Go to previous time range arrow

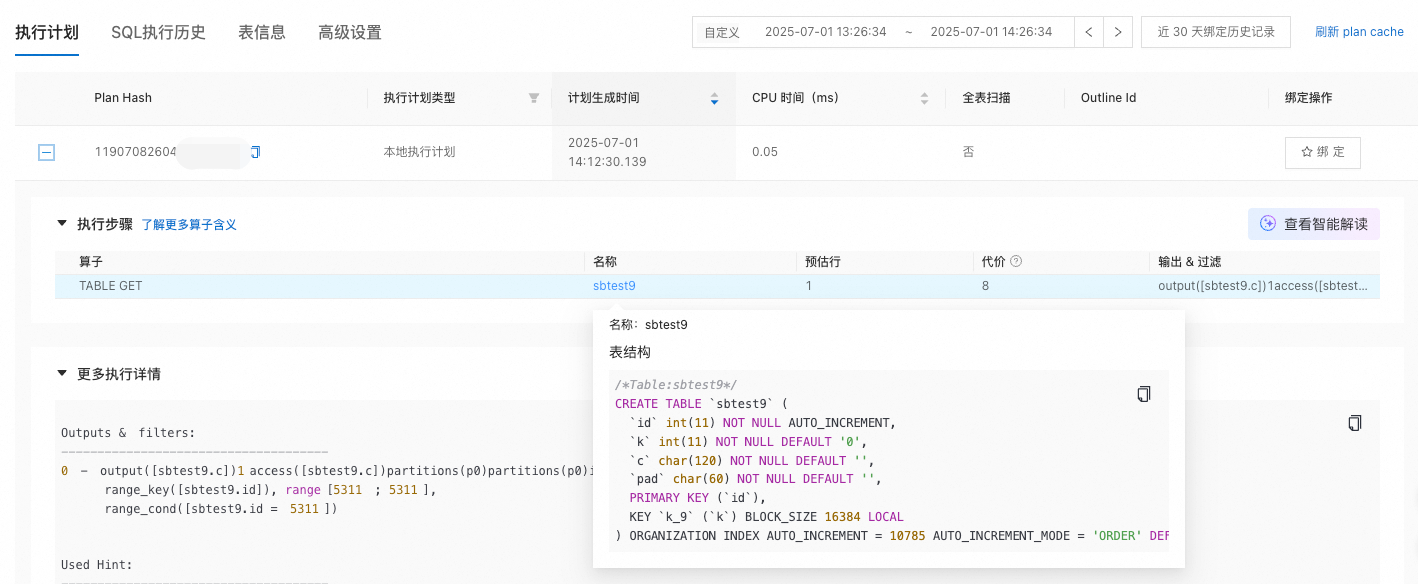(1089, 32)
